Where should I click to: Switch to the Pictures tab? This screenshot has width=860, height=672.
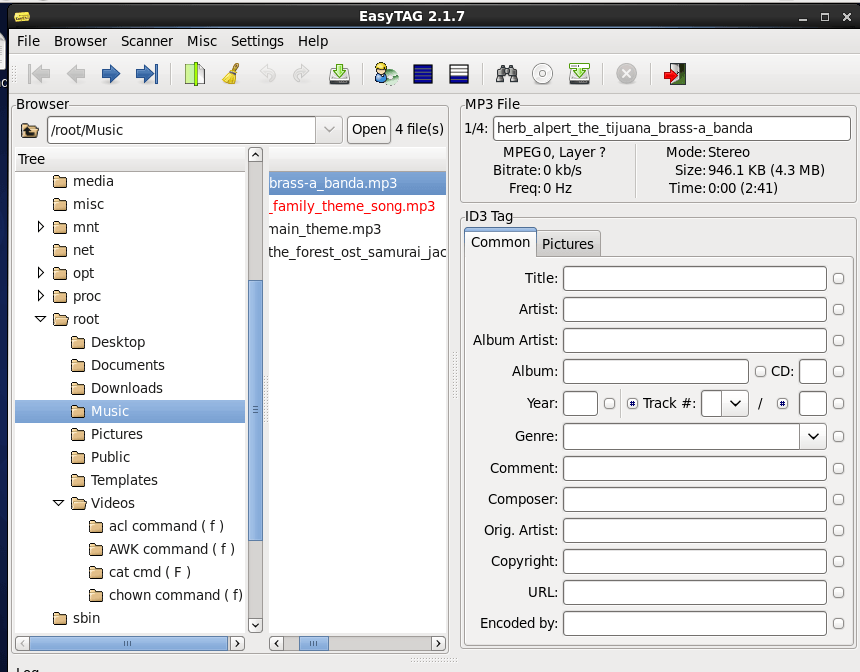click(568, 244)
